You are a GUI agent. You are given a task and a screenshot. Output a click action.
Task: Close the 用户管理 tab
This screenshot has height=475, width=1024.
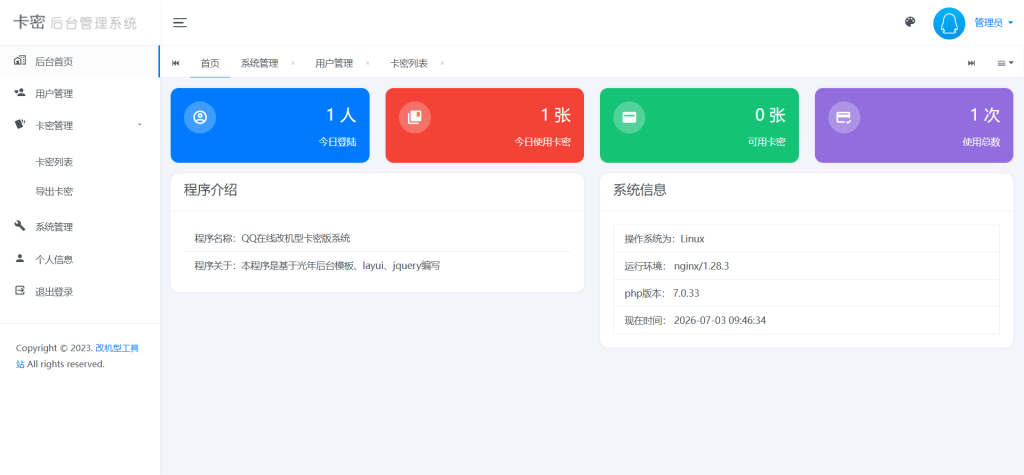[368, 63]
